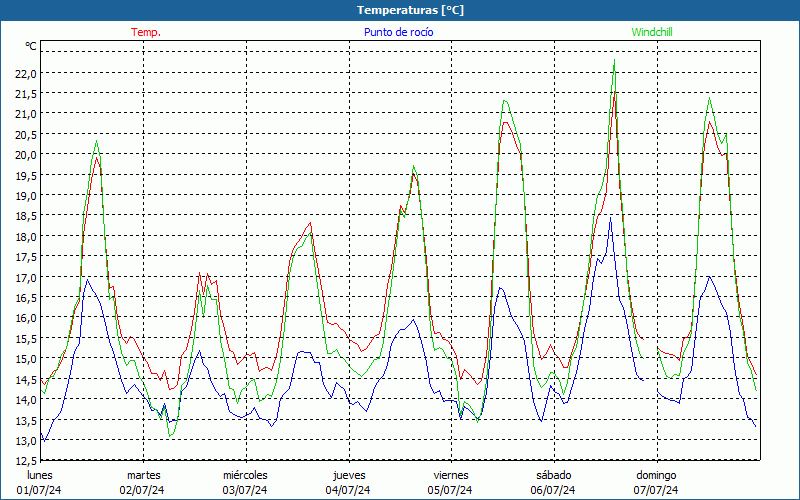Click the 'sábado' day label
This screenshot has width=800, height=500.
click(554, 476)
